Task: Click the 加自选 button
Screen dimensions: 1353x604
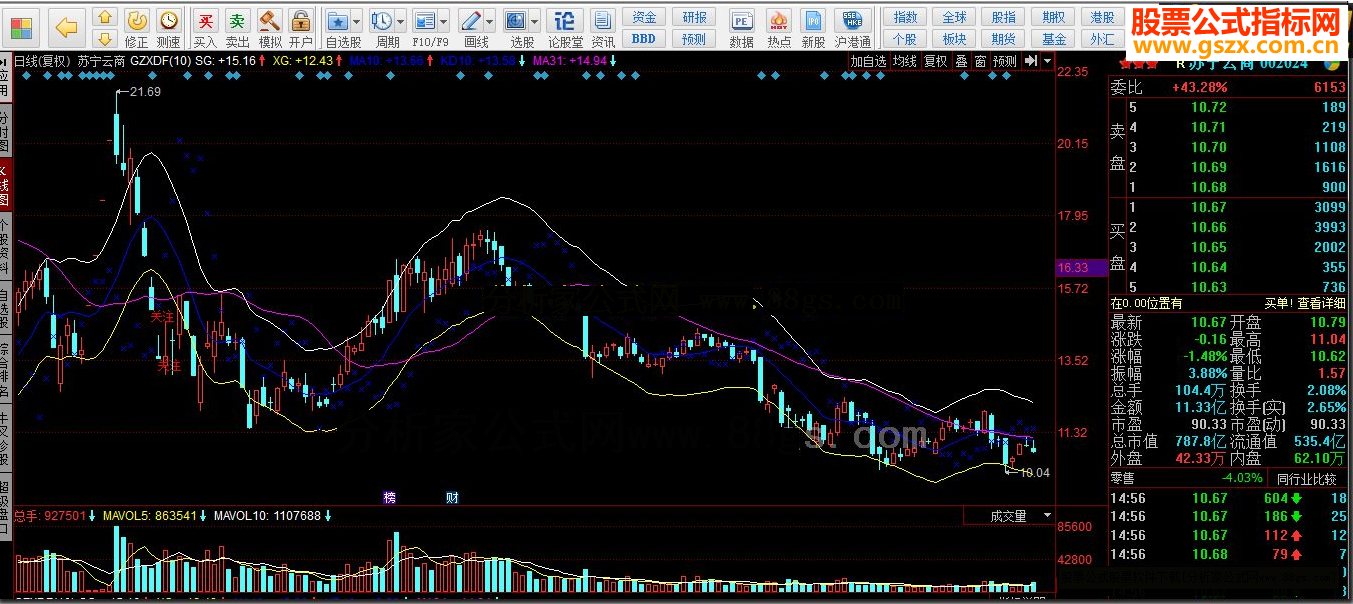Action: pos(868,61)
